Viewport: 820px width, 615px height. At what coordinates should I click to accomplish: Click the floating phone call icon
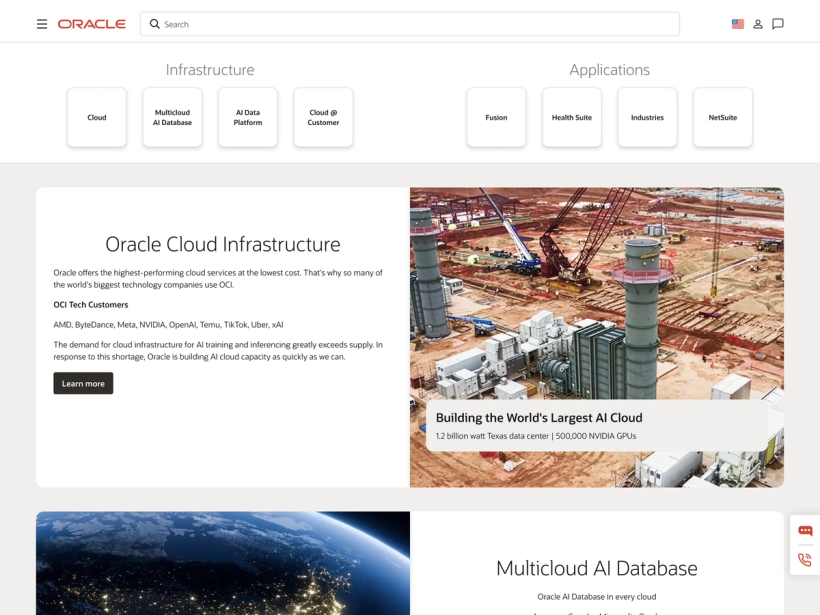(x=805, y=560)
